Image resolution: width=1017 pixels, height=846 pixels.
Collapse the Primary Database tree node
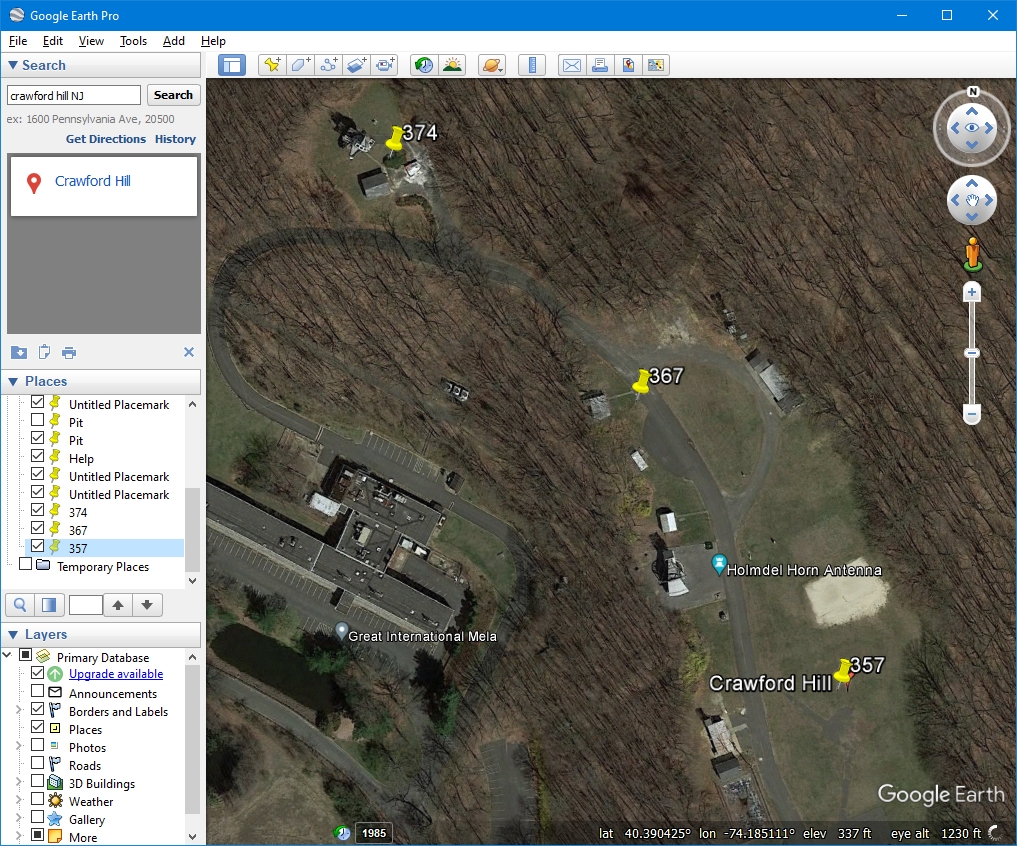coord(7,655)
